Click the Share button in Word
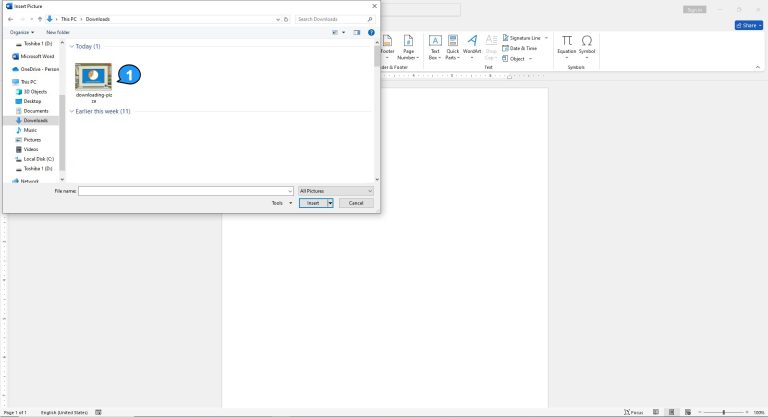Viewport: 768px width, 417px height. coord(748,25)
